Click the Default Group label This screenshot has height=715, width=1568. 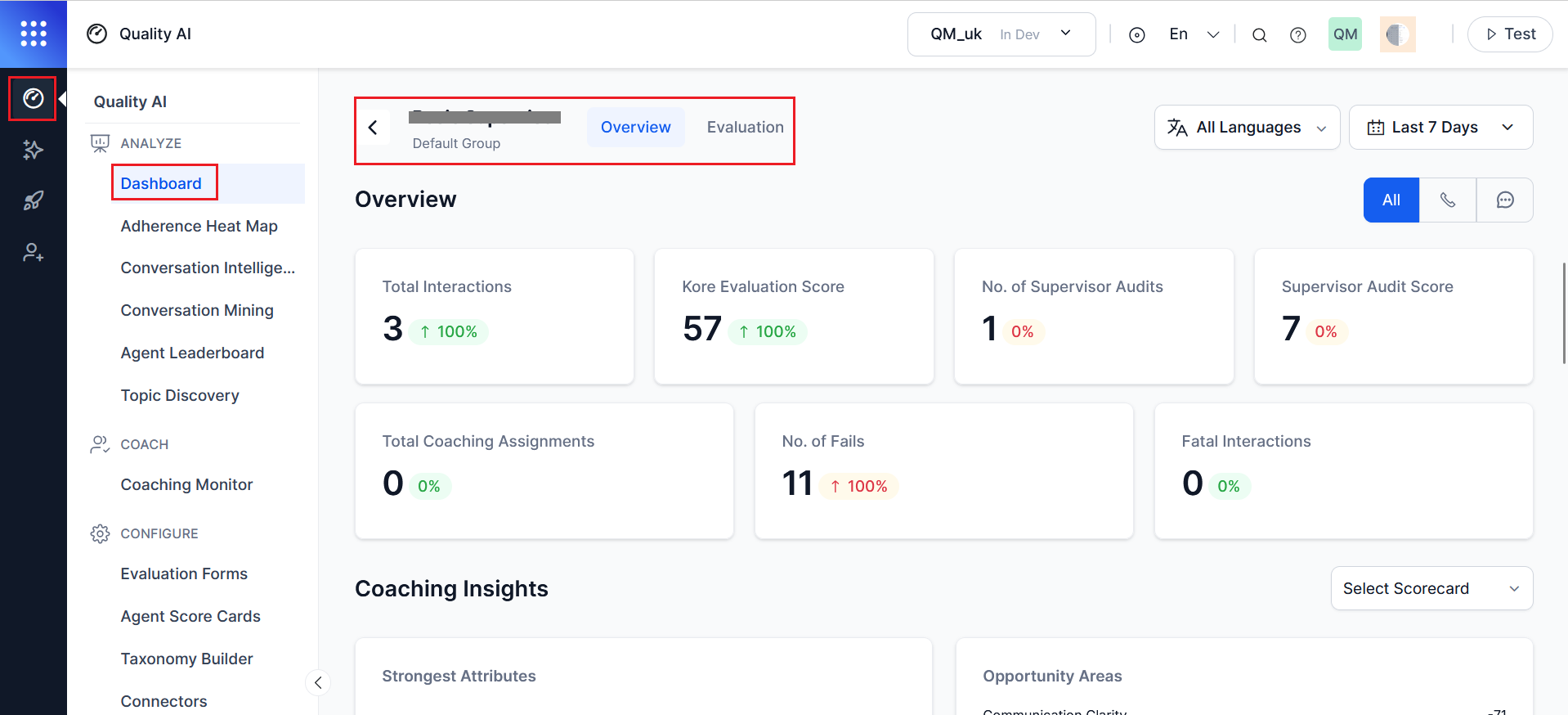[456, 143]
